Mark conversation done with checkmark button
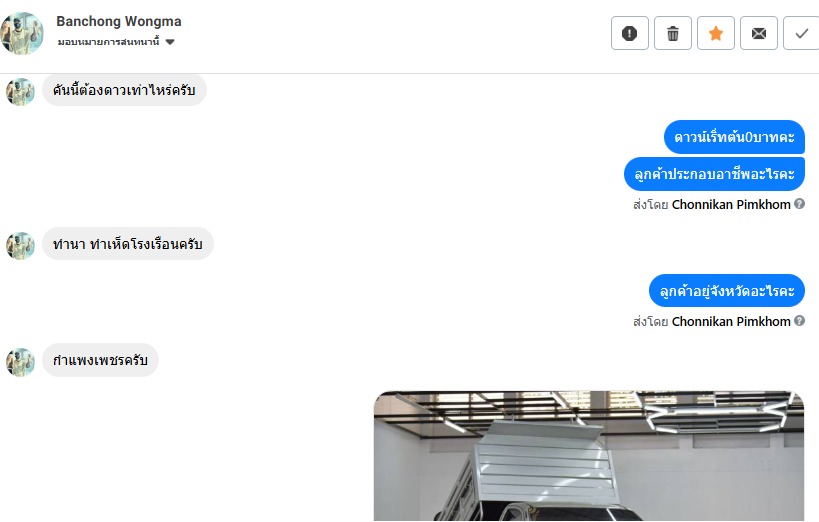The image size is (819, 522). (801, 33)
